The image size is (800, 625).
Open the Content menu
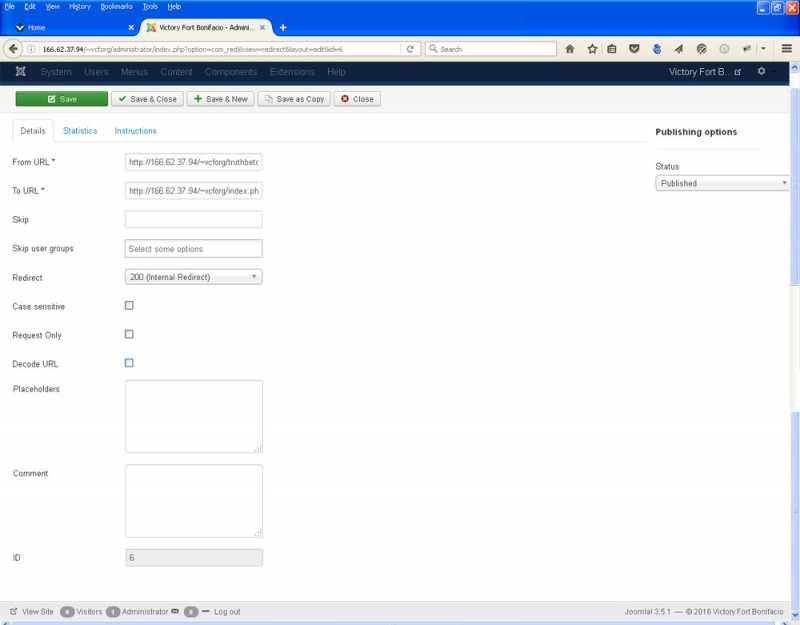(177, 72)
